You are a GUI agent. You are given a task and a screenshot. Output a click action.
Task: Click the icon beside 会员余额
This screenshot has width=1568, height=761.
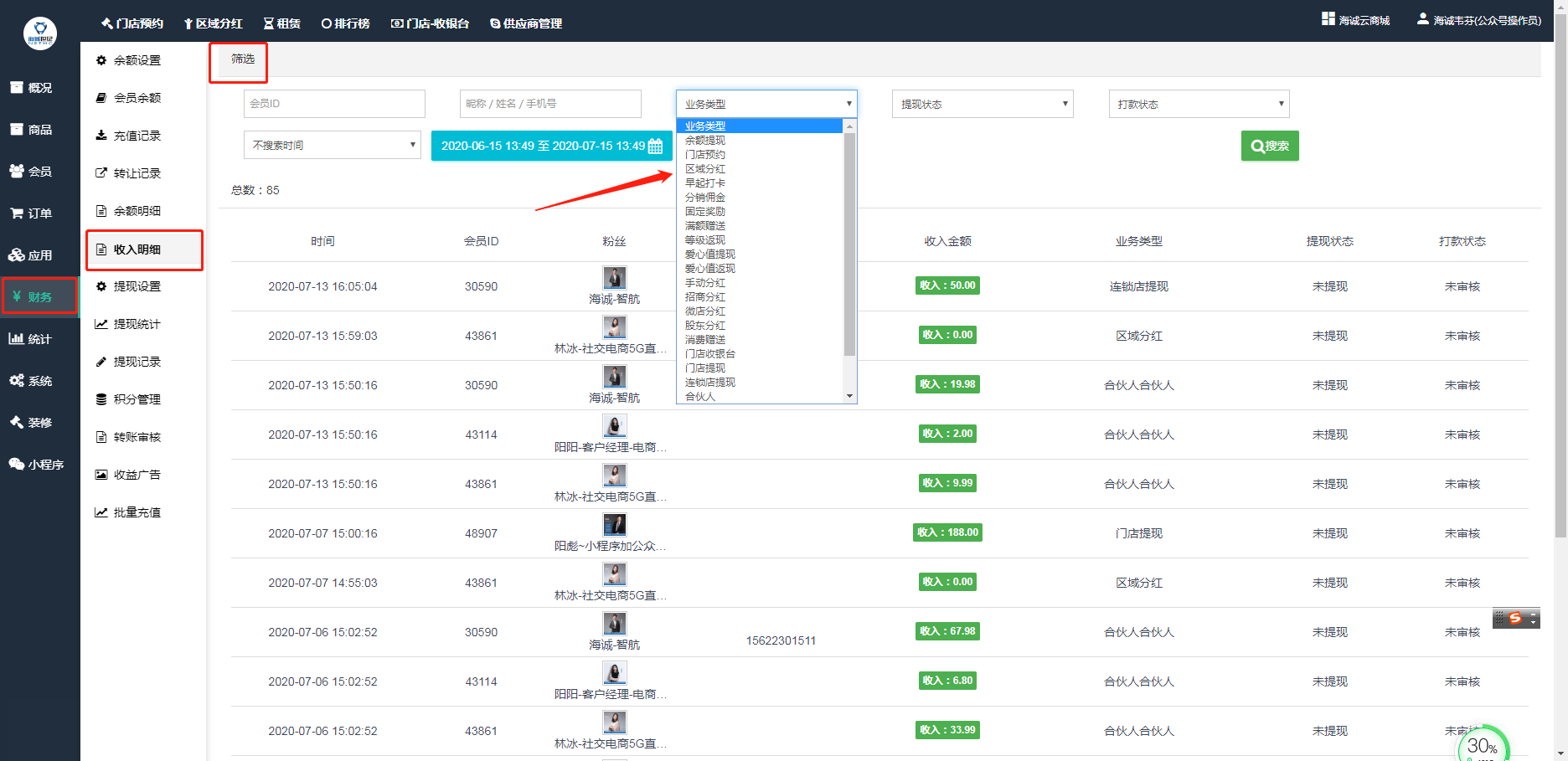[x=101, y=98]
